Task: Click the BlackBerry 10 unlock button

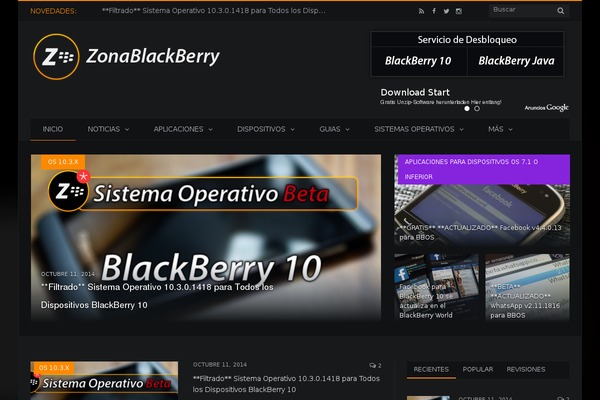Action: click(x=419, y=61)
